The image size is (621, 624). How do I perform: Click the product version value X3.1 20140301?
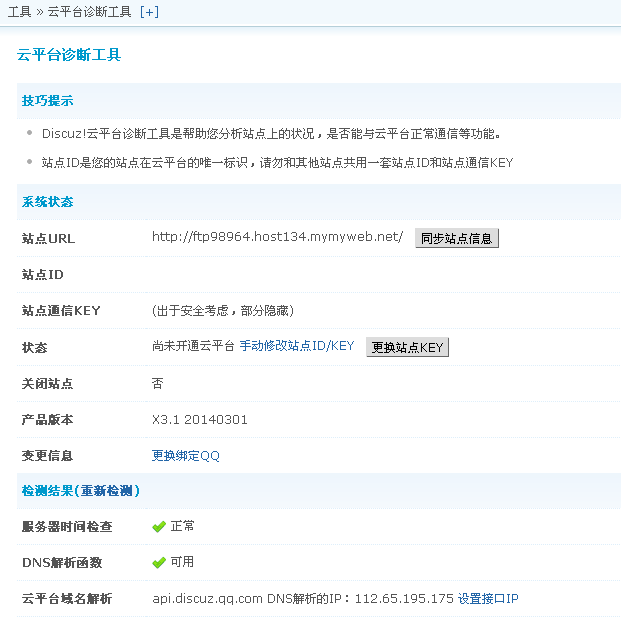coord(200,419)
